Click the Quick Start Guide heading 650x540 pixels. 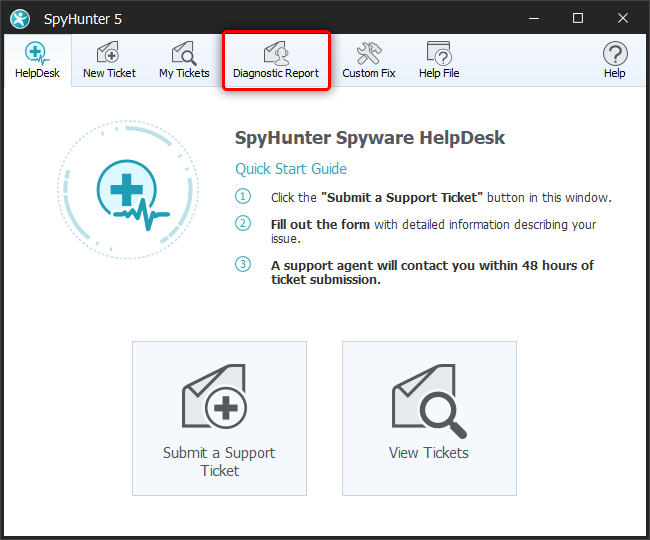(x=291, y=169)
